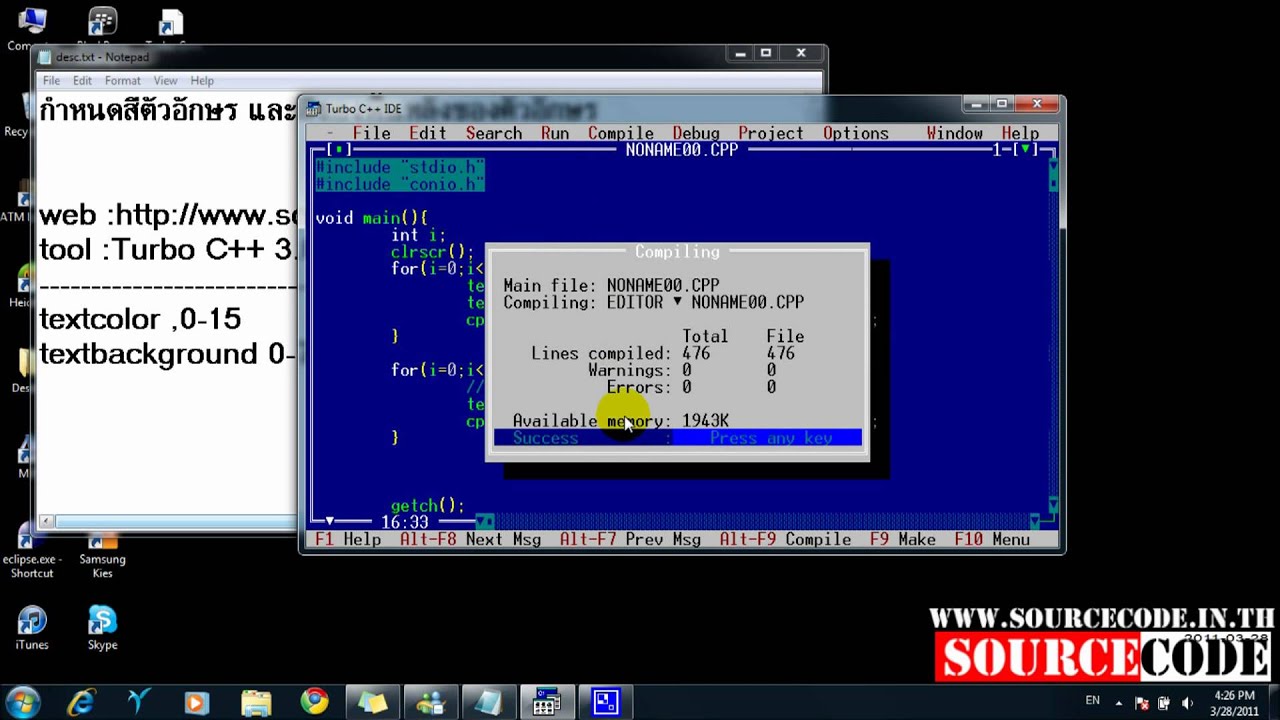Click the Main file: NONAME00.CPP text

coord(611,285)
